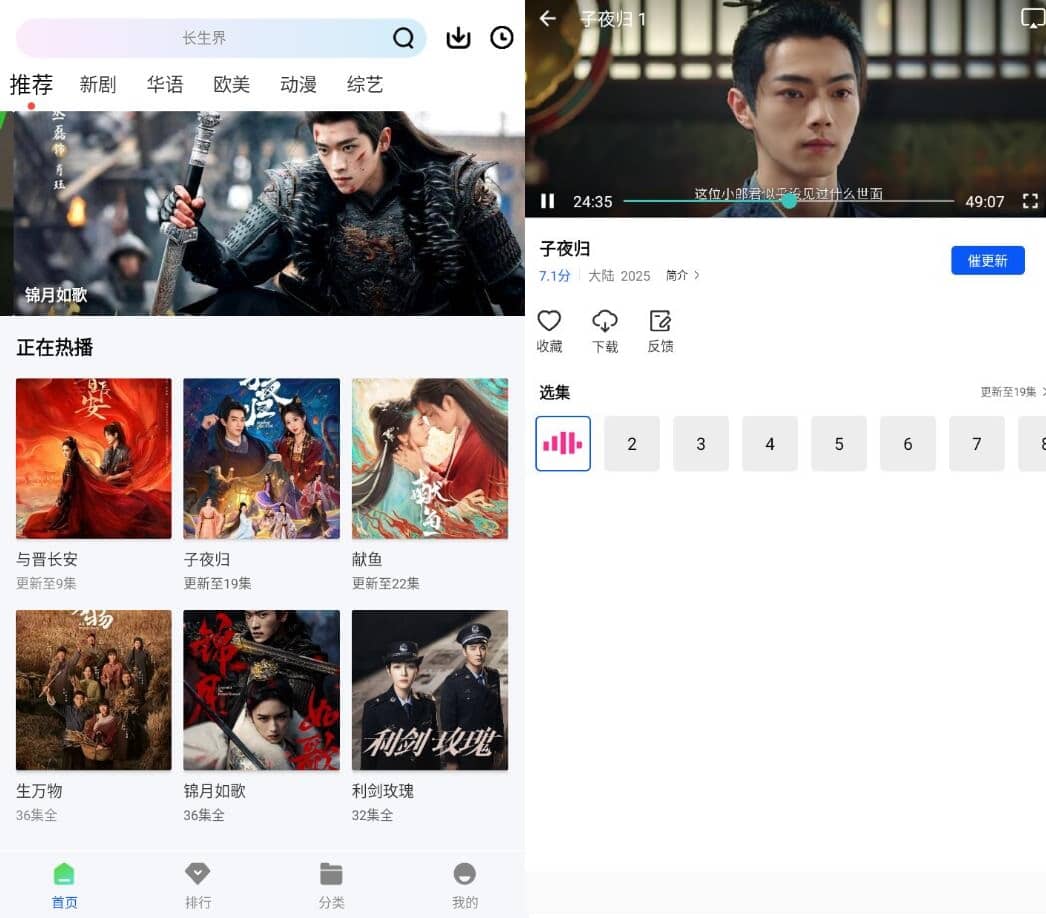
Task: Select episode 5 button
Action: tap(839, 444)
